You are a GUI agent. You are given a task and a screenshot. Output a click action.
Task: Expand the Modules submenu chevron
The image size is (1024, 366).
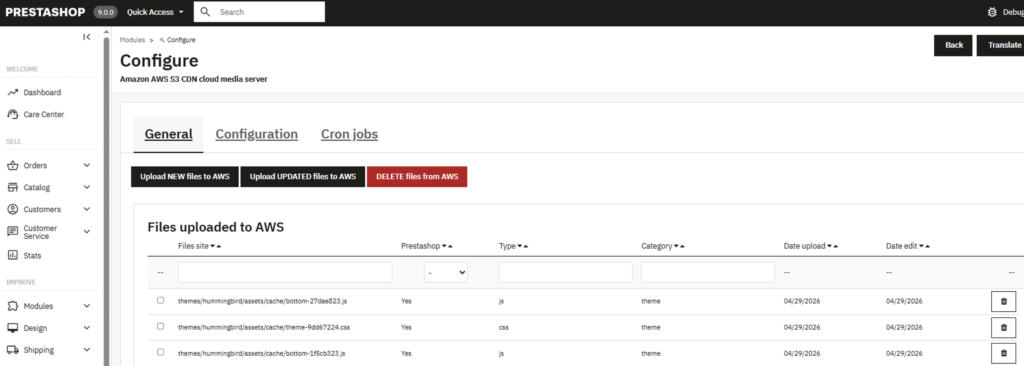(87, 306)
